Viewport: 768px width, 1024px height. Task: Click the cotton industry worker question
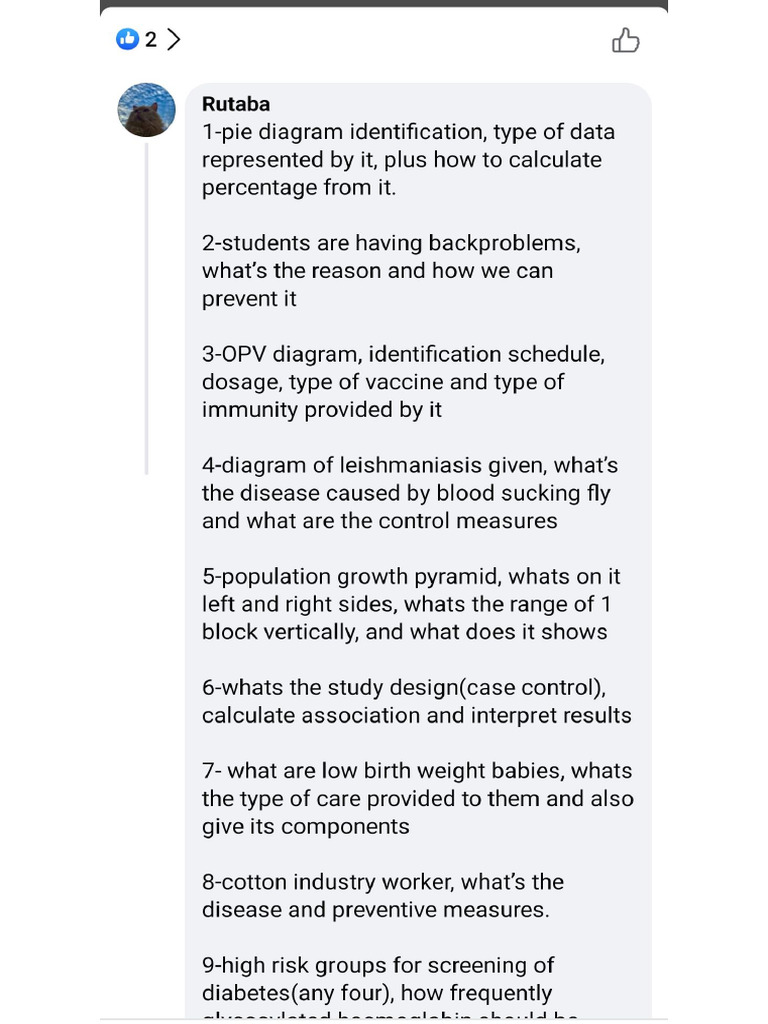(383, 895)
